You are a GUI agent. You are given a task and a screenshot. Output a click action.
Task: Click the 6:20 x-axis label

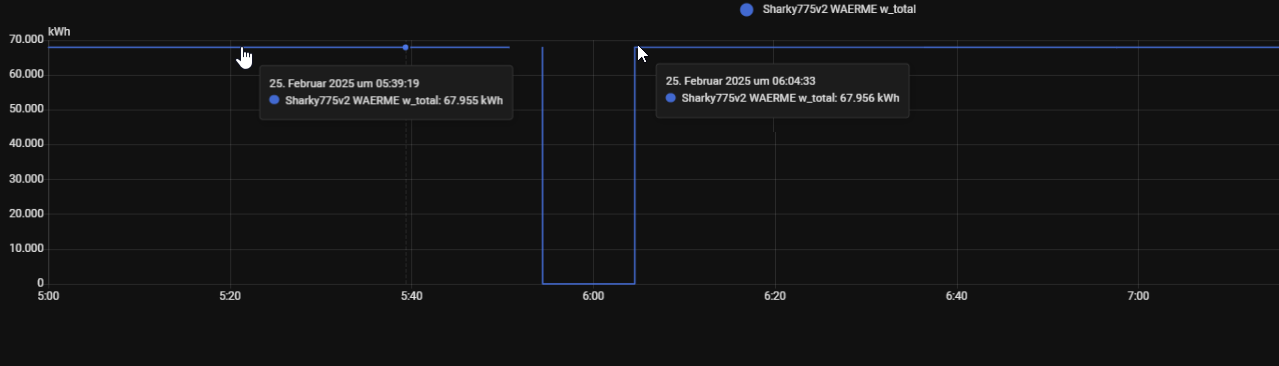pyautogui.click(x=775, y=296)
